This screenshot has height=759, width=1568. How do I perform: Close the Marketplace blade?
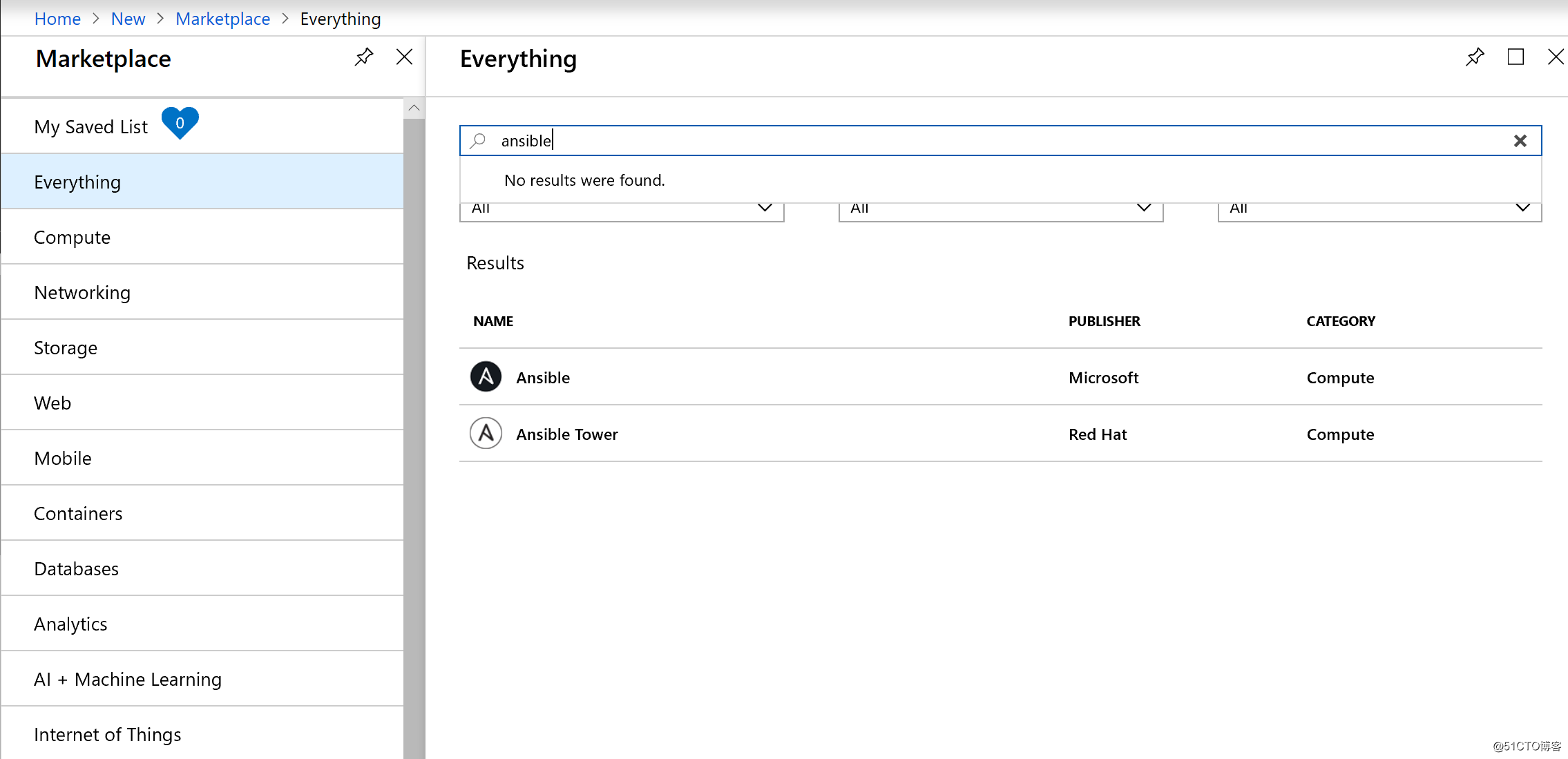coord(404,57)
